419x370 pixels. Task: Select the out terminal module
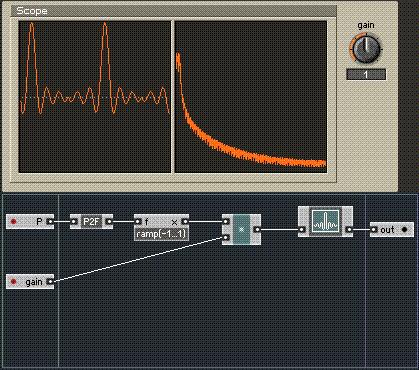[392, 230]
